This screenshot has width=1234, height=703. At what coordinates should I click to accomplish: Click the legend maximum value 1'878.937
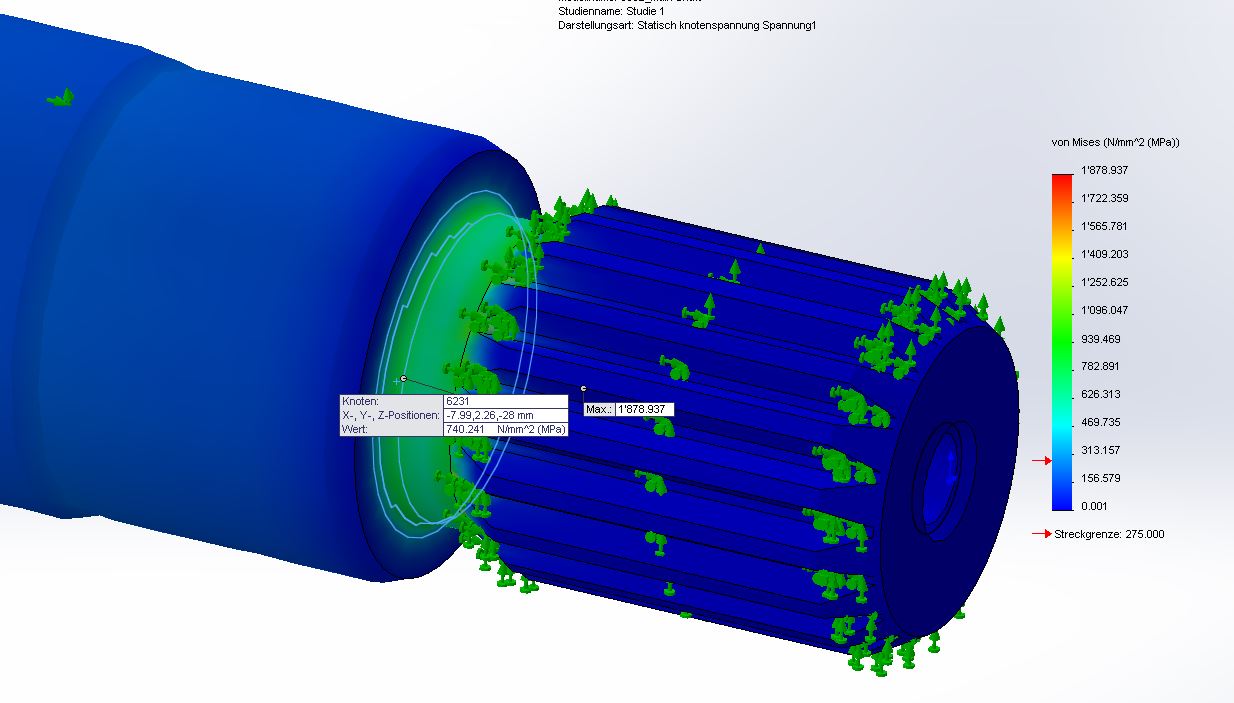[1105, 171]
